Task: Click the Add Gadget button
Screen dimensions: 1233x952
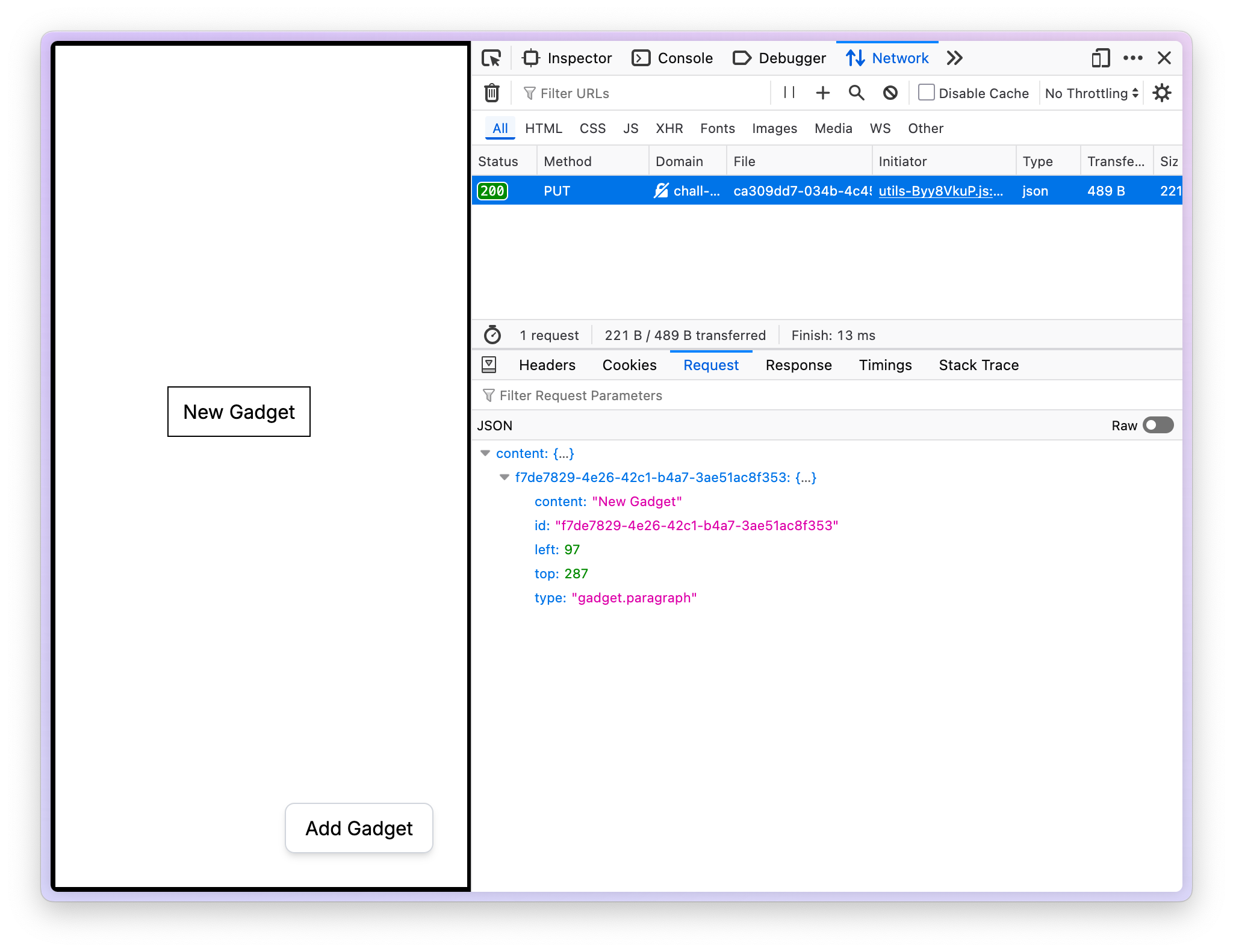Action: [x=359, y=828]
